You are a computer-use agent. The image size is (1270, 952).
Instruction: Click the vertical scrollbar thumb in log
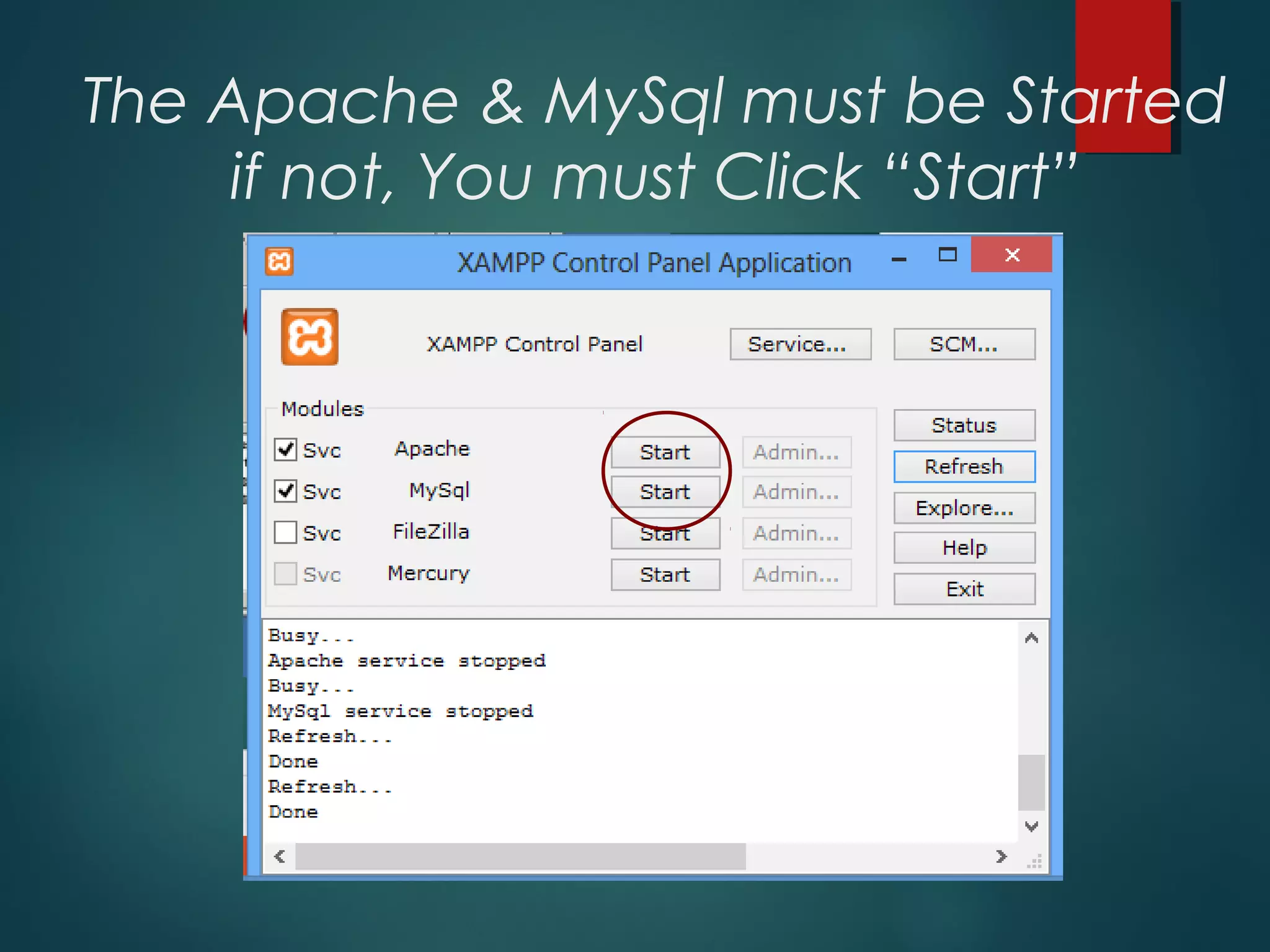tap(1031, 782)
